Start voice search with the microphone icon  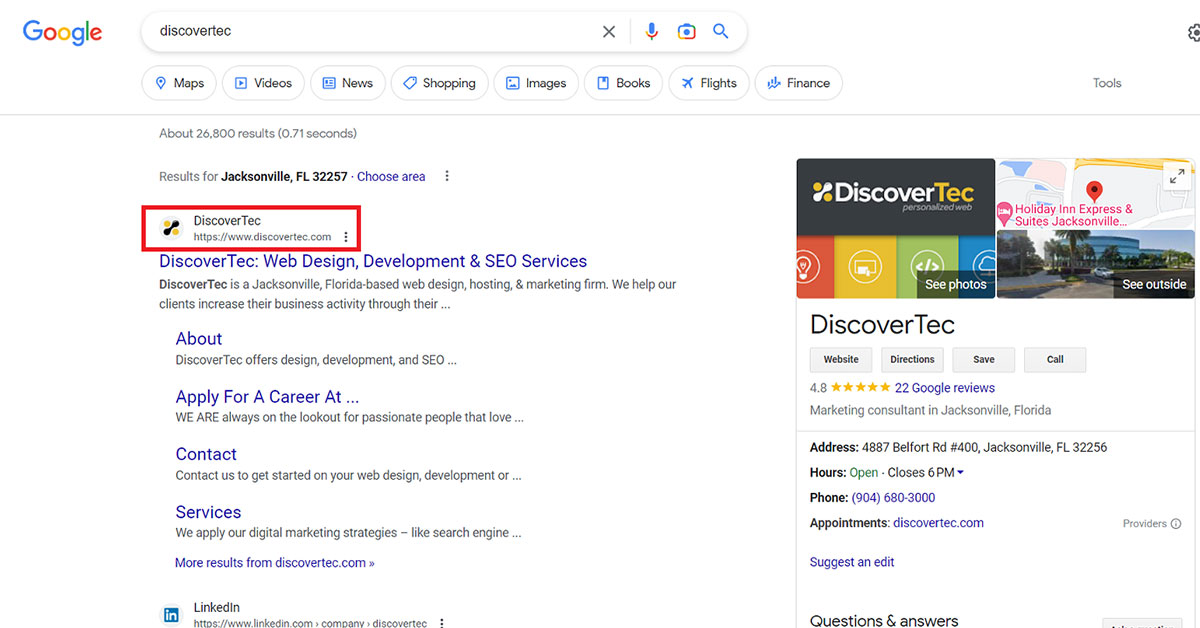click(x=652, y=32)
